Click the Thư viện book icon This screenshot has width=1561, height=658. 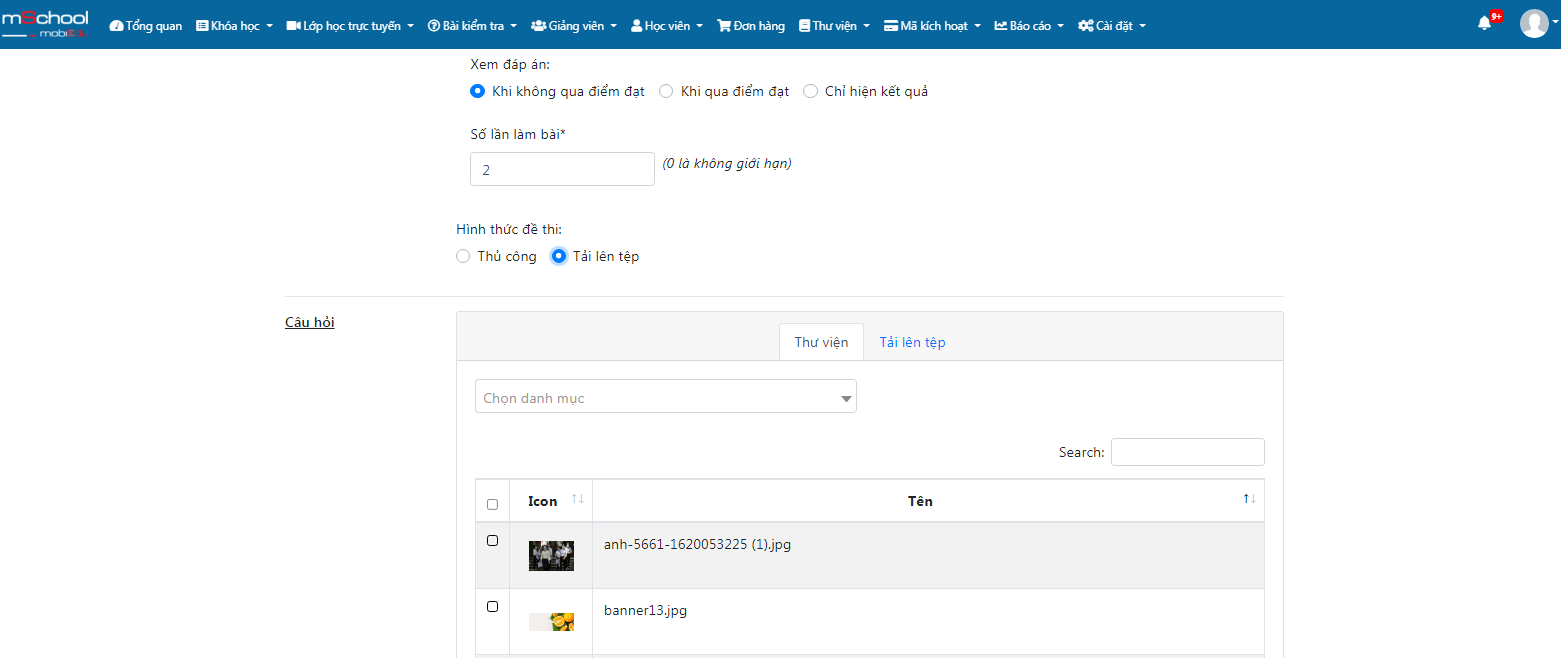[804, 26]
